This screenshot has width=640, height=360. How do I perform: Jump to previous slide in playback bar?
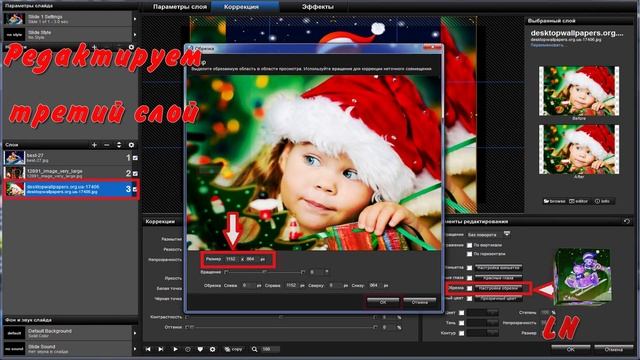(x=148, y=349)
